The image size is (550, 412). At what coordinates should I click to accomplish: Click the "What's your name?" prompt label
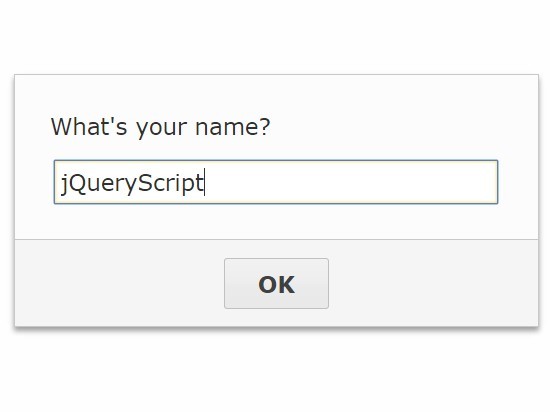pos(161,128)
